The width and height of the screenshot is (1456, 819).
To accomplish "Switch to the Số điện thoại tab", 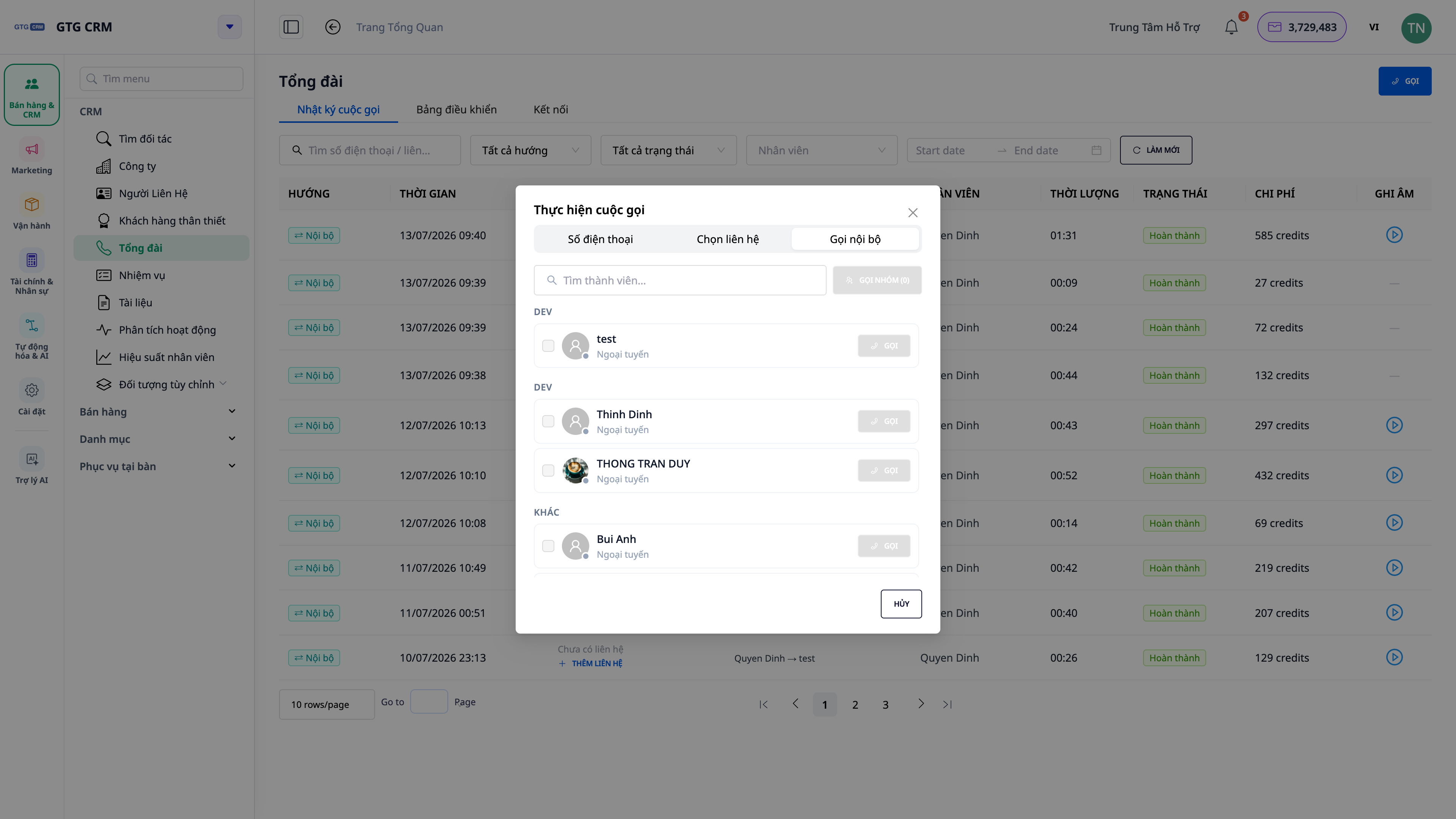I will [x=600, y=239].
